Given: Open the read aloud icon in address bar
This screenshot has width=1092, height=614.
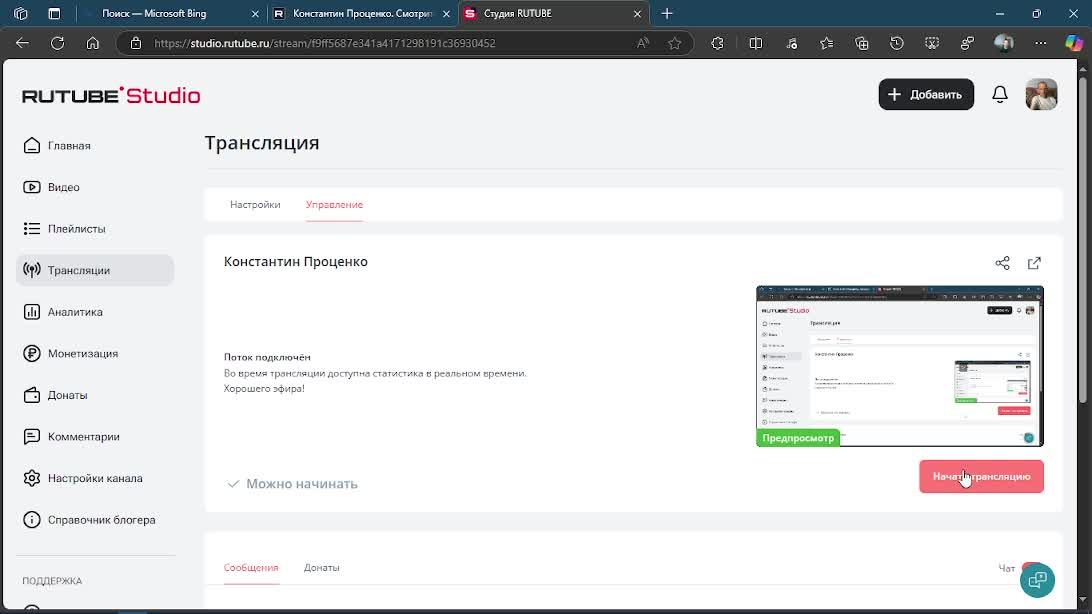Looking at the screenshot, I should point(642,43).
